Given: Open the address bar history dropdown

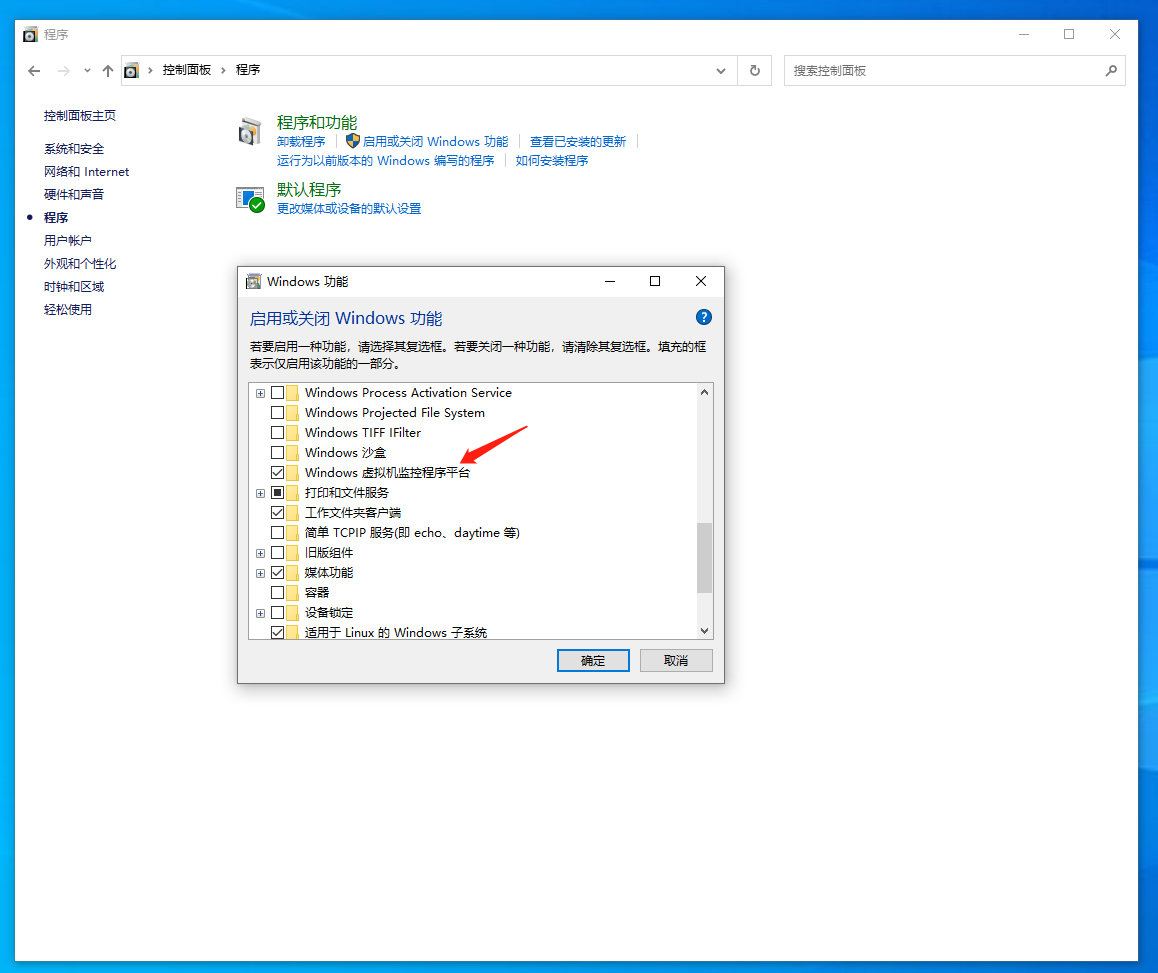Looking at the screenshot, I should (x=721, y=71).
